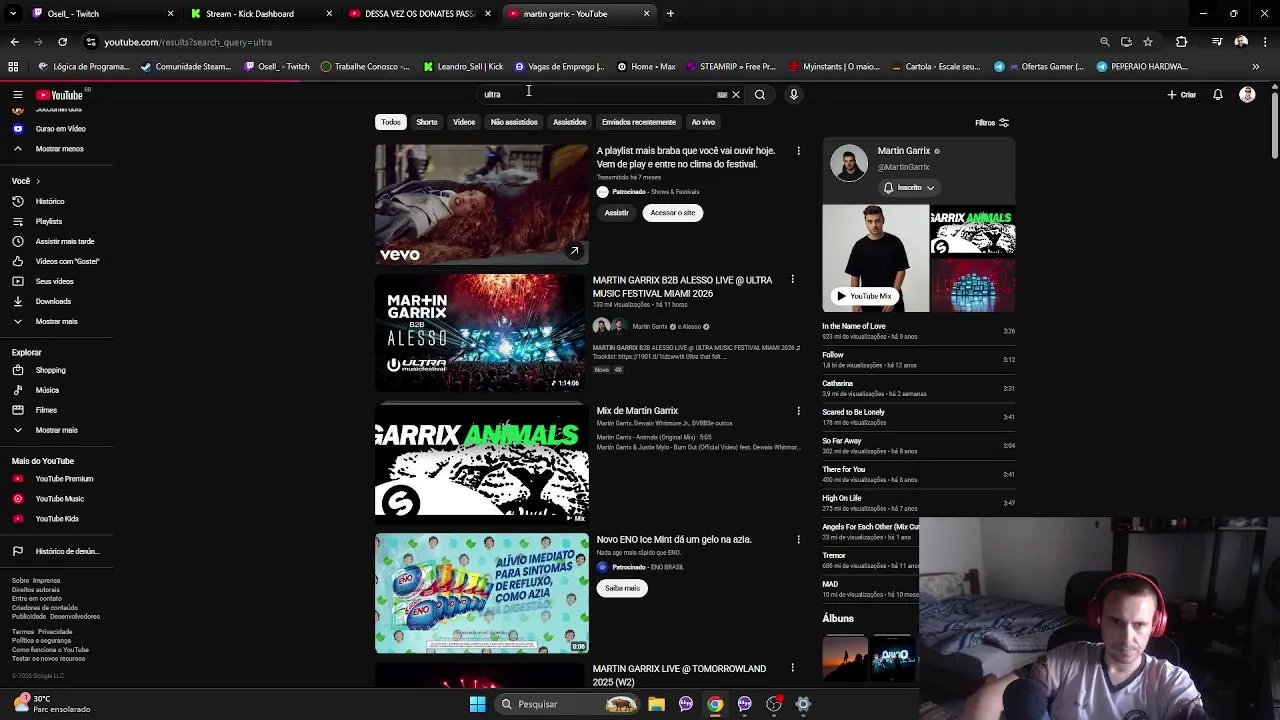This screenshot has height=720, width=1280.
Task: Open options for the ENO Ice Mint ad
Action: (x=798, y=540)
